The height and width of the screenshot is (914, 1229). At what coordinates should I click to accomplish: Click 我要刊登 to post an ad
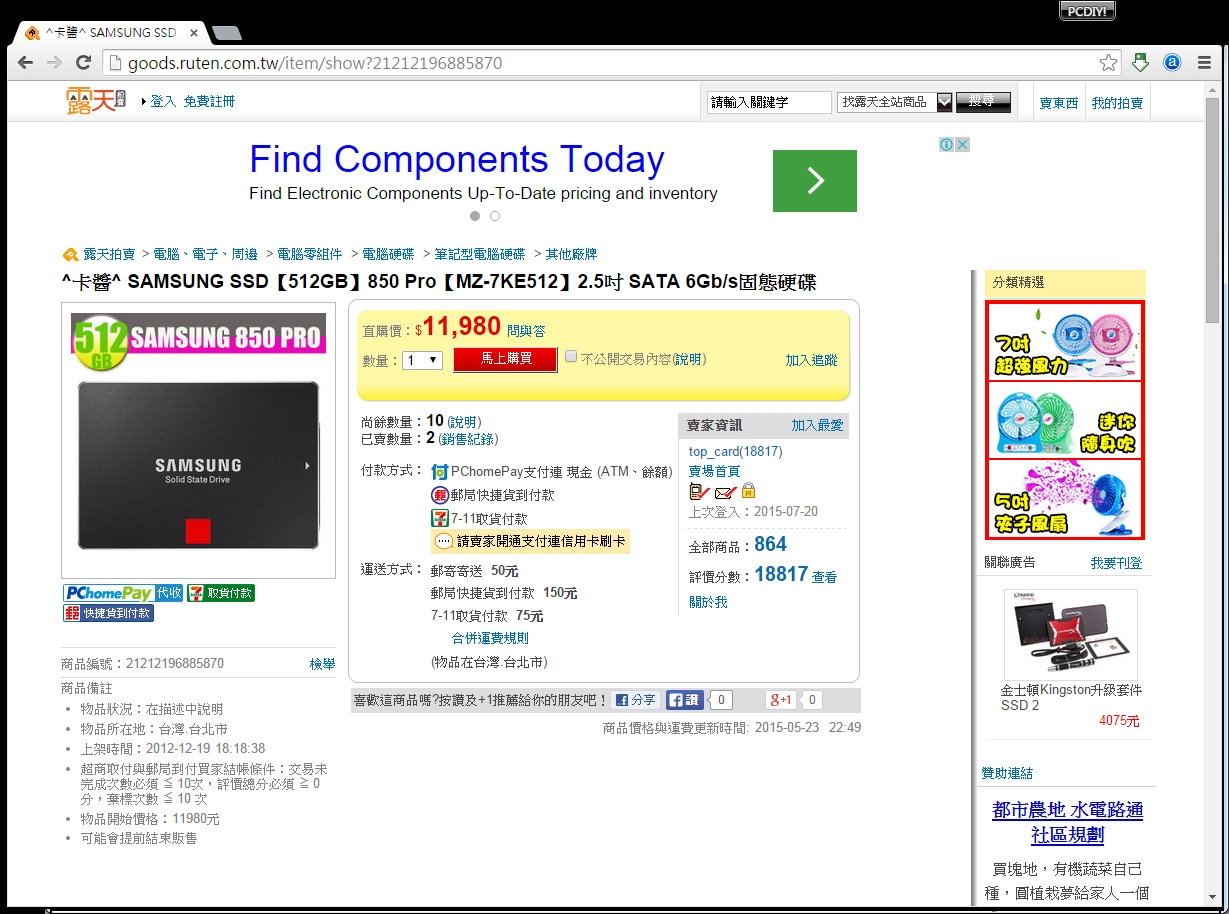click(1116, 563)
